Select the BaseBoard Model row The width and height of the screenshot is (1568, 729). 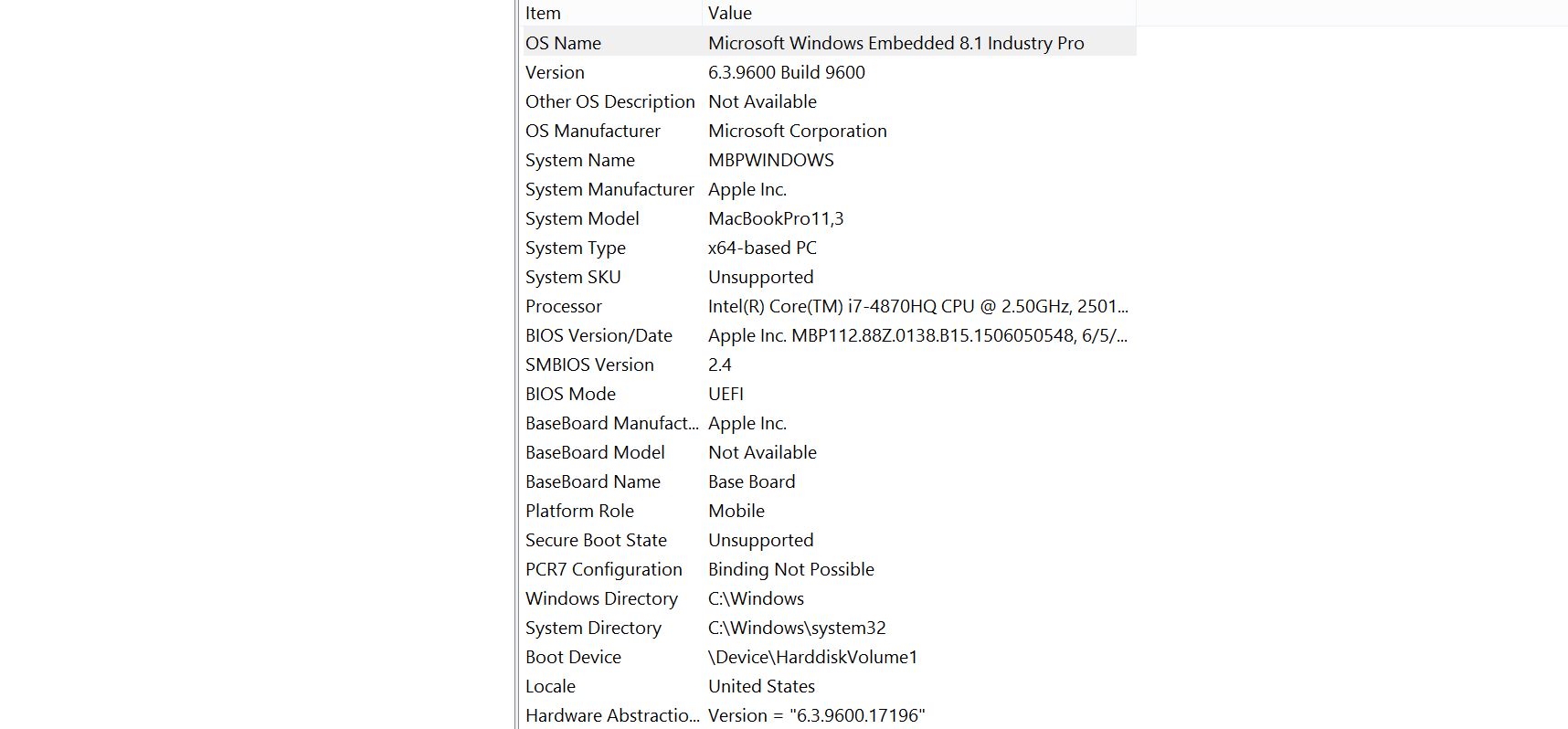coord(828,452)
